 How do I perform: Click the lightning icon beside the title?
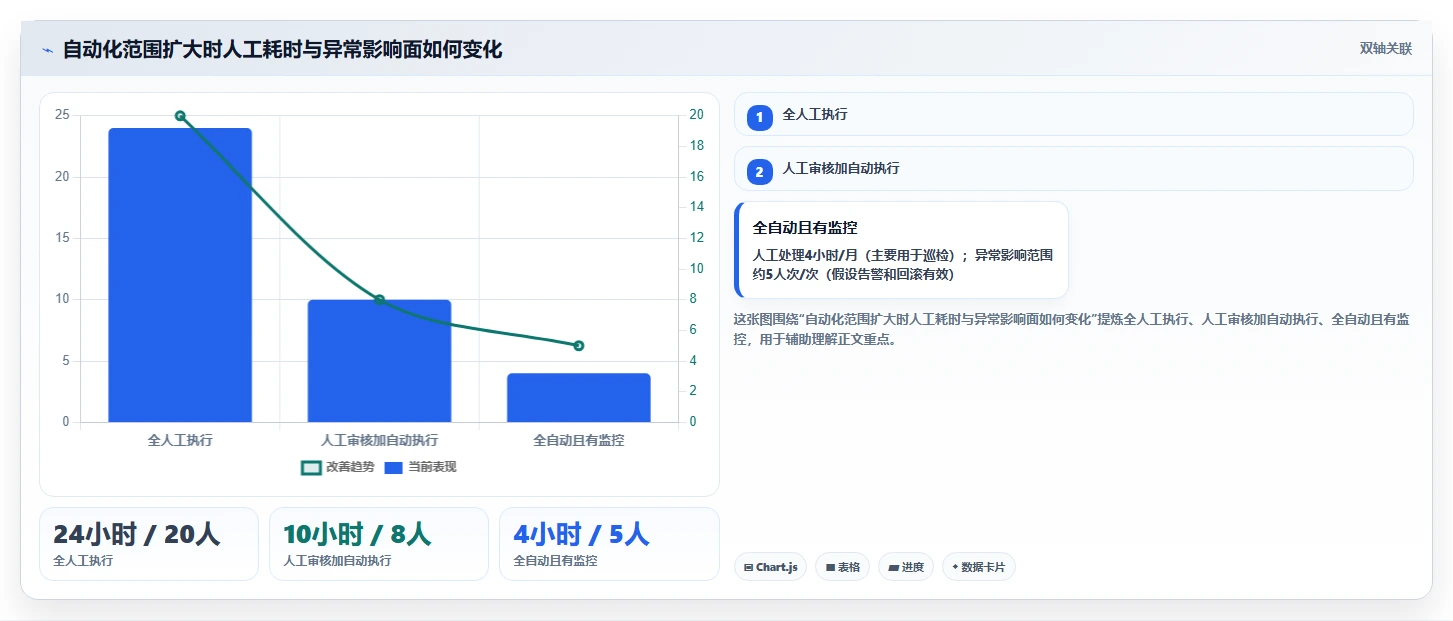click(x=47, y=50)
